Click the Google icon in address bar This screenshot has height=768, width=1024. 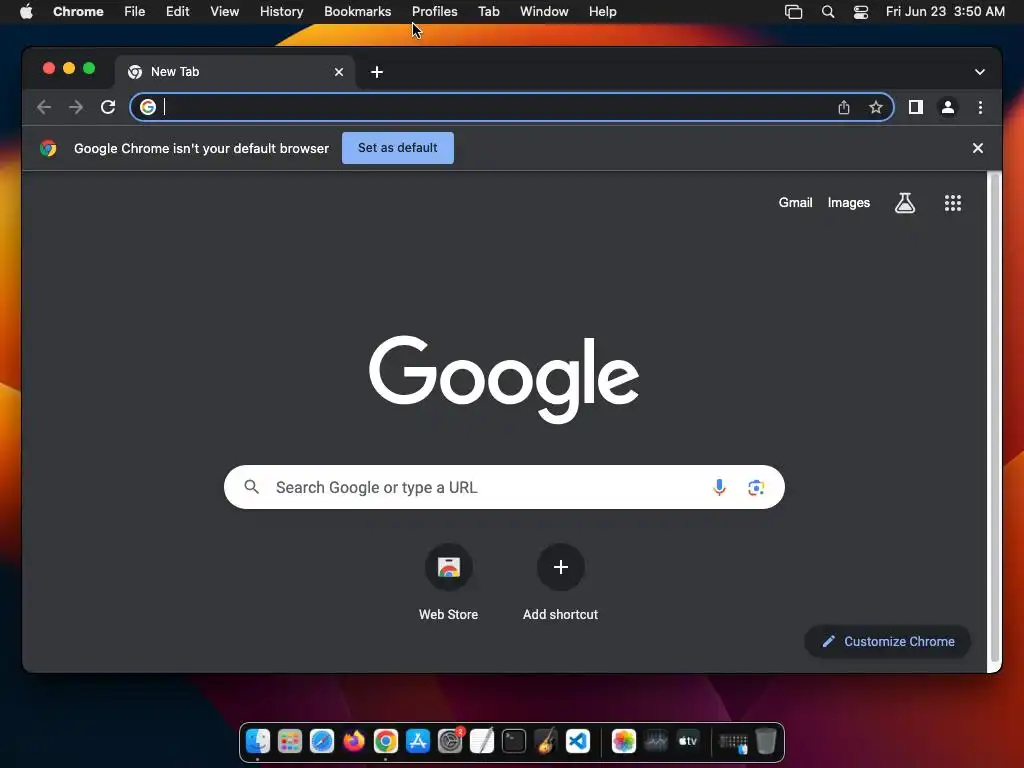tap(148, 107)
